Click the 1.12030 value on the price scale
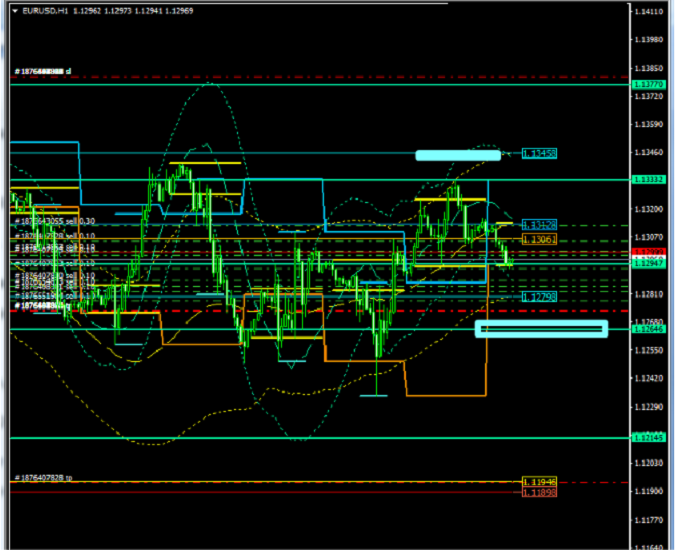This screenshot has width=679, height=550. 650,464
